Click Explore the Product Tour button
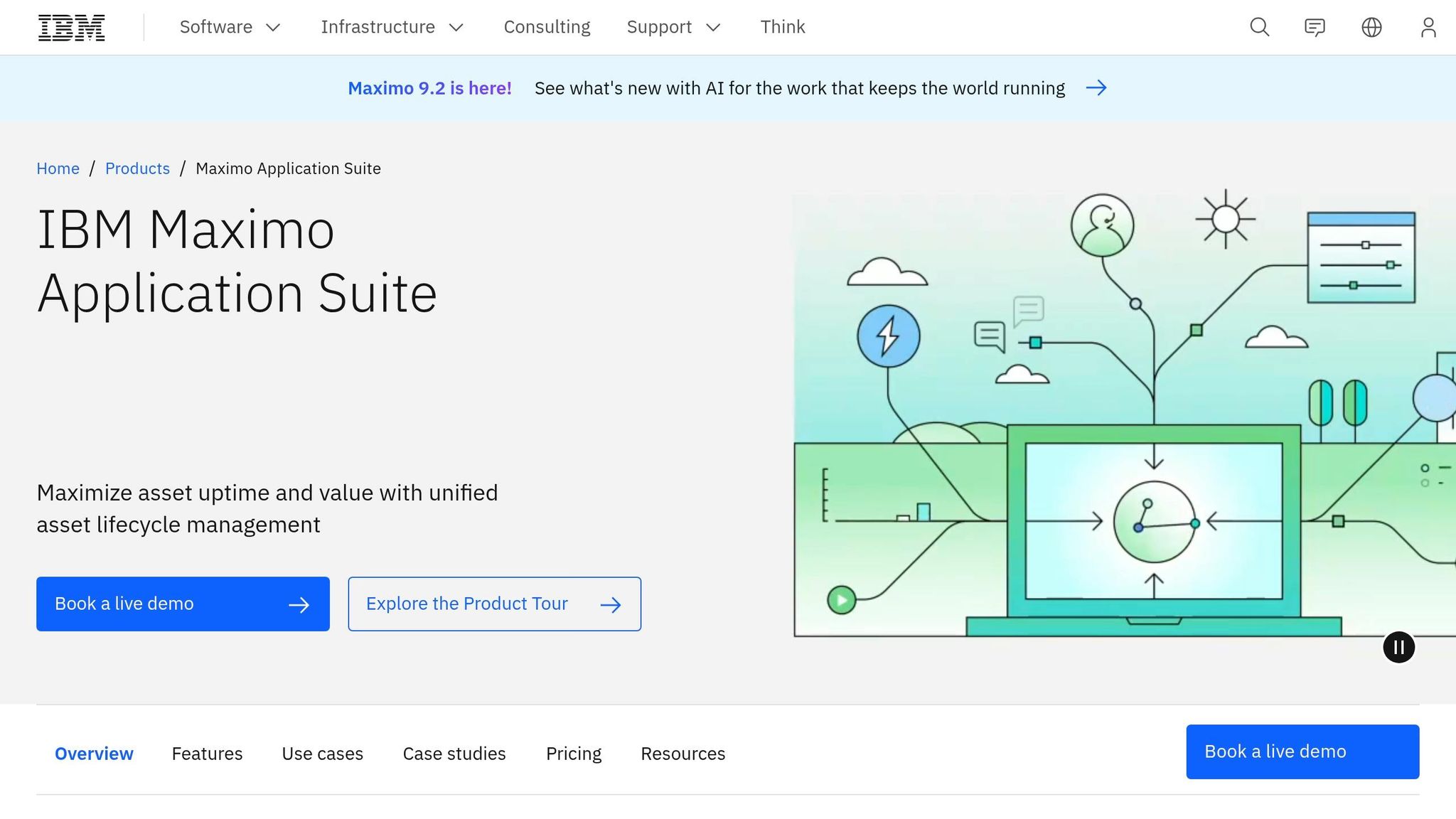Viewport: 1456px width, 819px height. click(x=494, y=604)
